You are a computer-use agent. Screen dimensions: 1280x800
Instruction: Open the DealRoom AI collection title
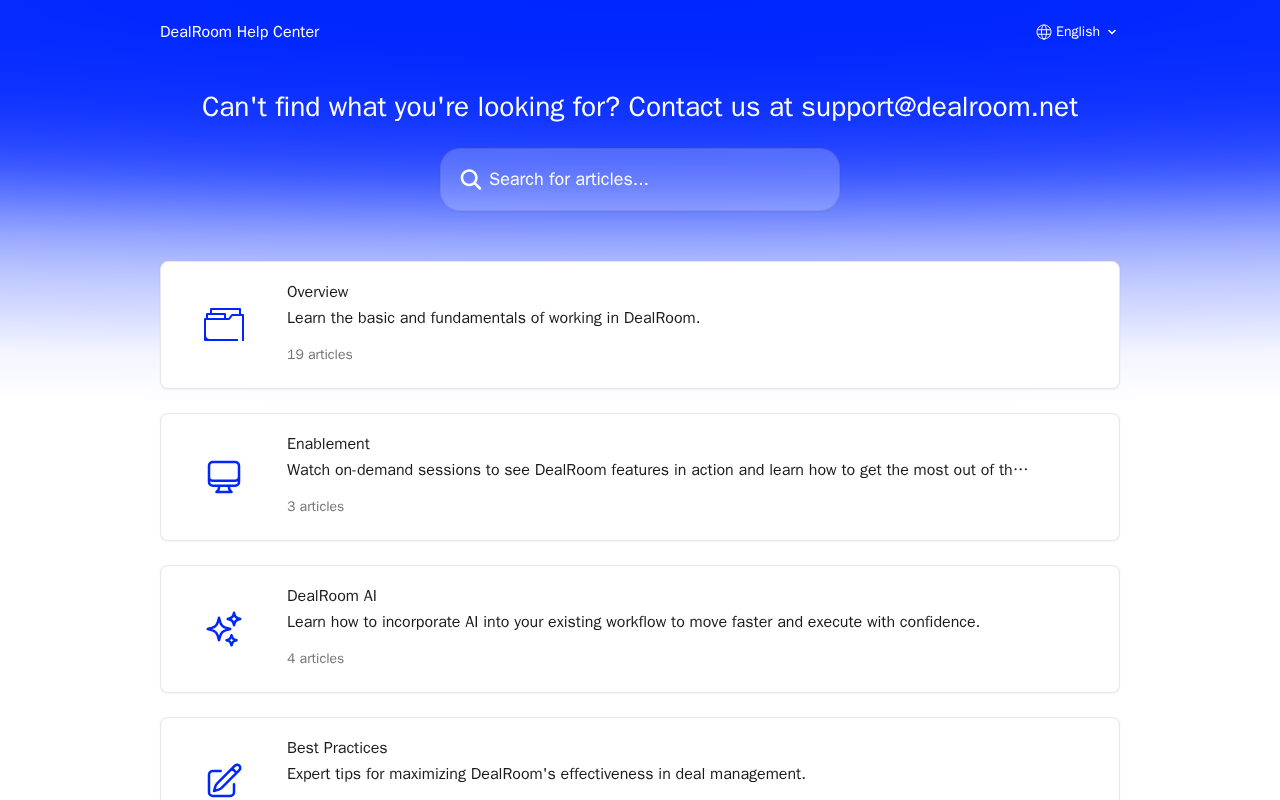(x=332, y=596)
